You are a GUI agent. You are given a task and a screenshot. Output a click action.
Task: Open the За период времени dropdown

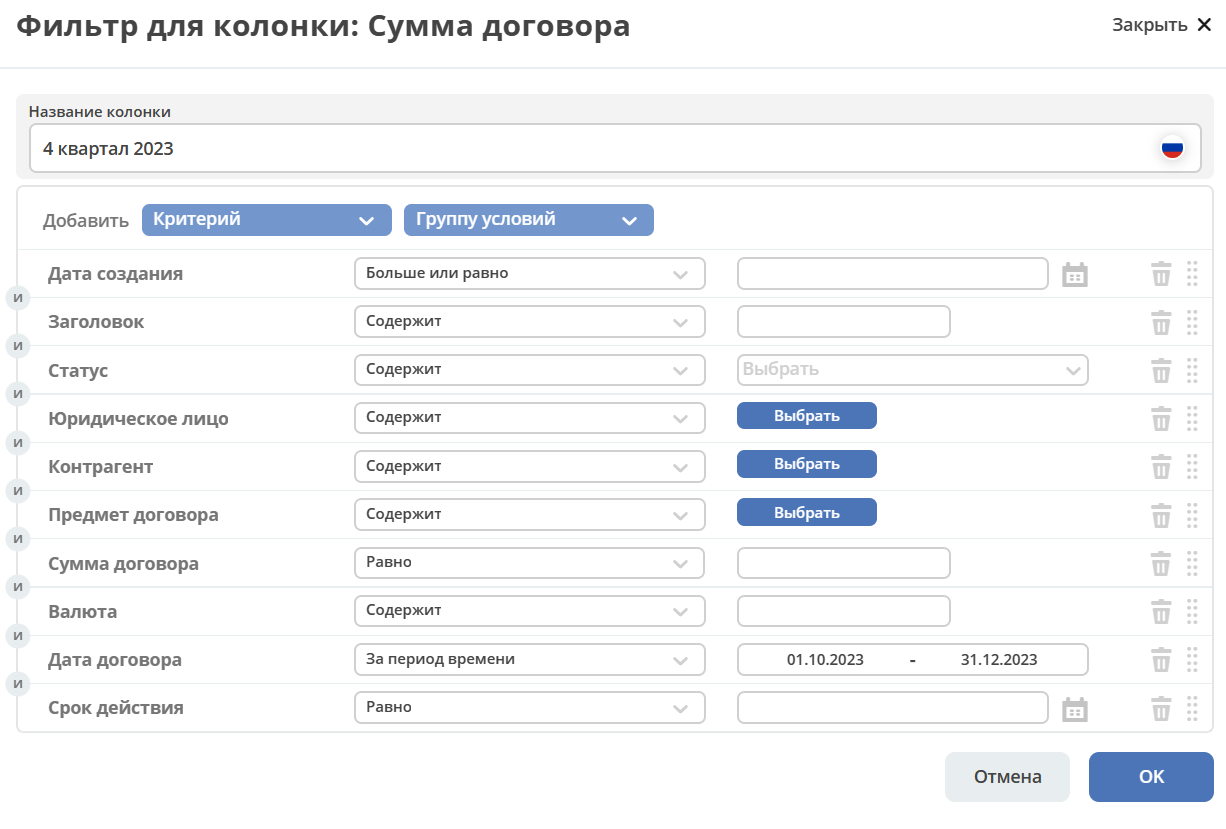pos(530,659)
